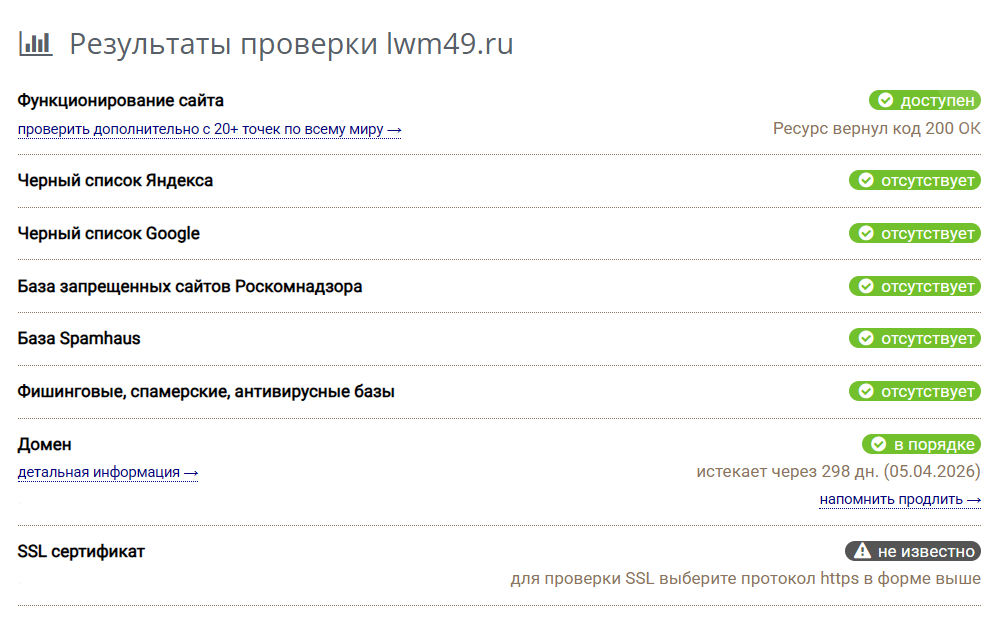
Task: Click the checkmark icon in Google blacklist badge
Action: [866, 233]
